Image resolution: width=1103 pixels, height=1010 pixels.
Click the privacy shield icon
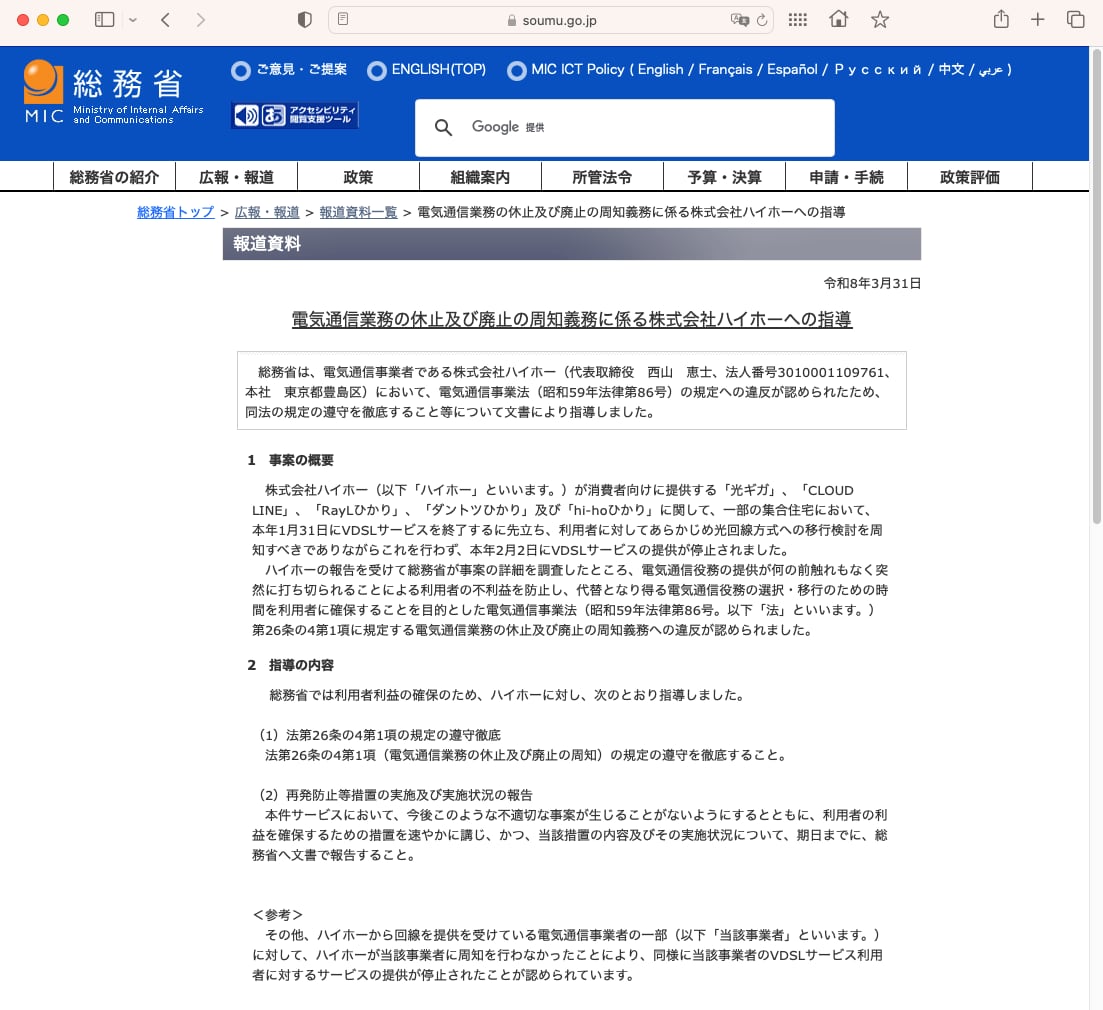[x=305, y=20]
